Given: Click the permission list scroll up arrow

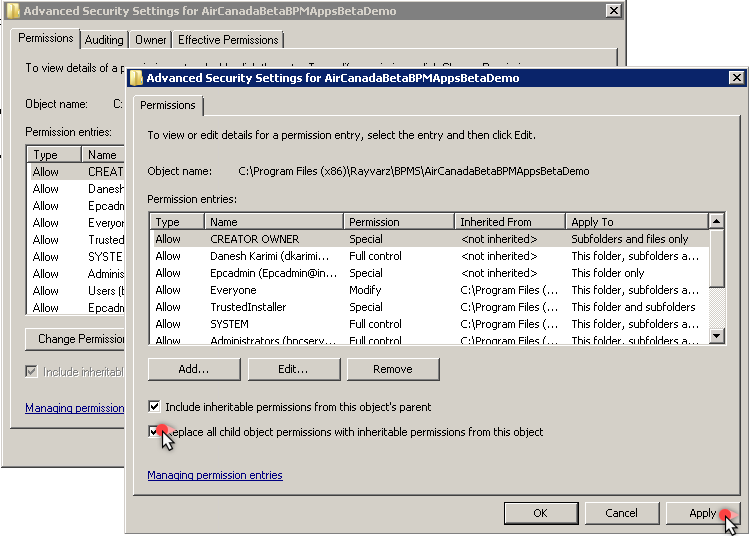Looking at the screenshot, I should [x=716, y=221].
